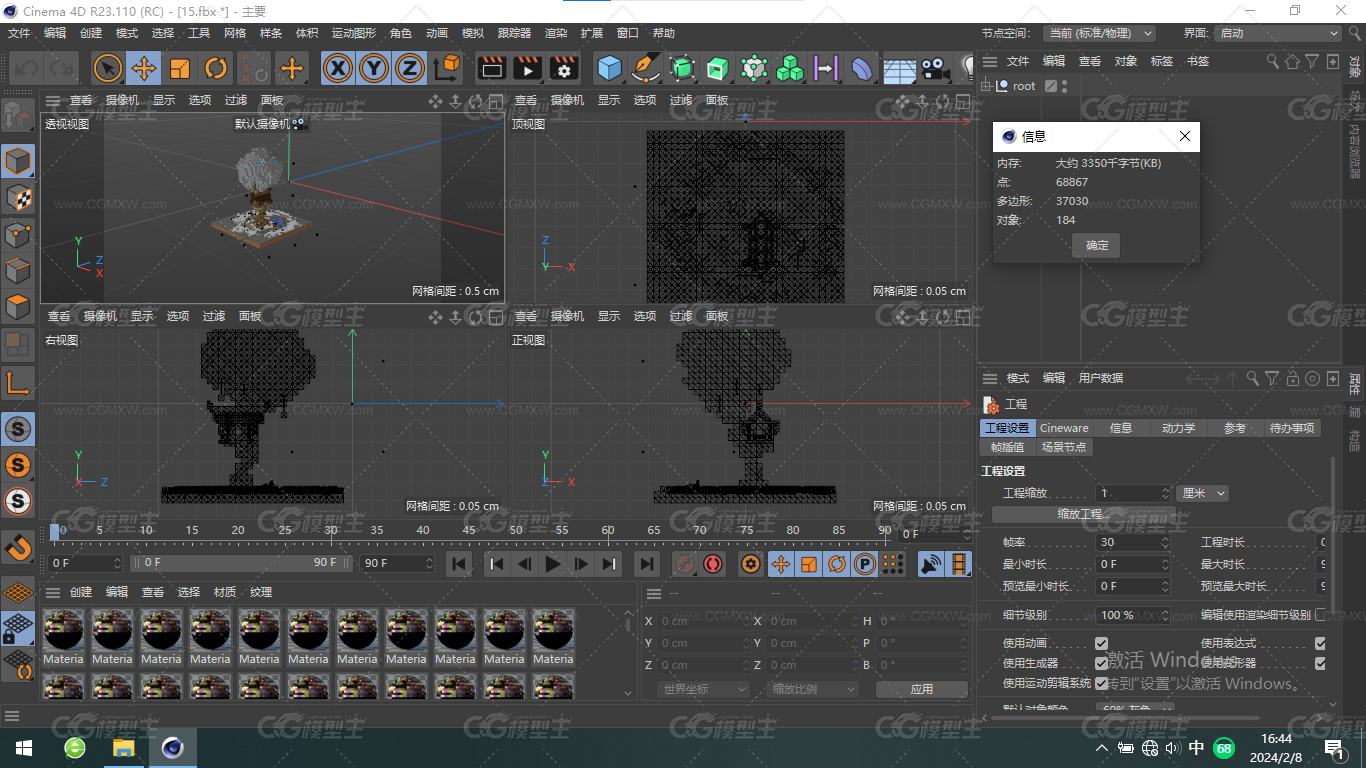Screen dimensions: 1366x768
Task: Open the cloner MoGraph green cubes icon
Action: pos(790,68)
